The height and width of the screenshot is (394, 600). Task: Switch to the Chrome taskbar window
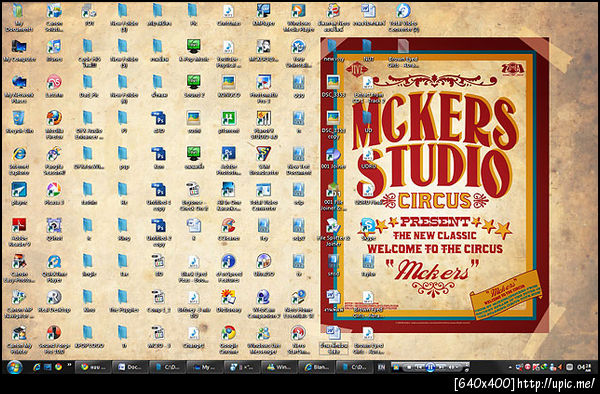pos(92,367)
